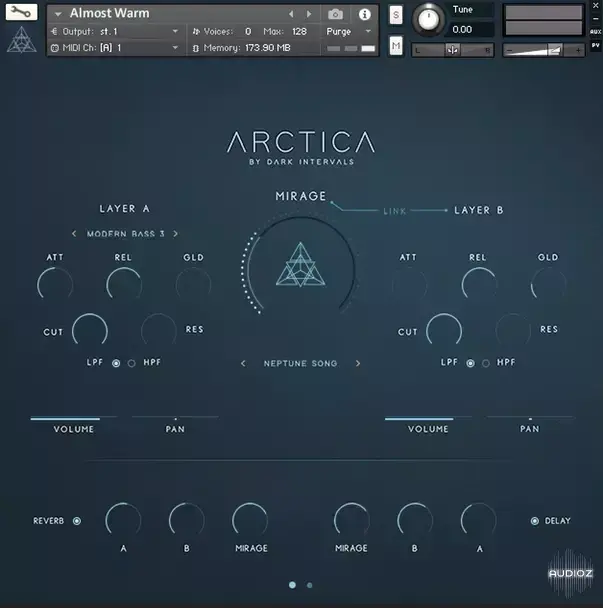
Task: Click Layer A CUT knob
Action: (x=90, y=330)
